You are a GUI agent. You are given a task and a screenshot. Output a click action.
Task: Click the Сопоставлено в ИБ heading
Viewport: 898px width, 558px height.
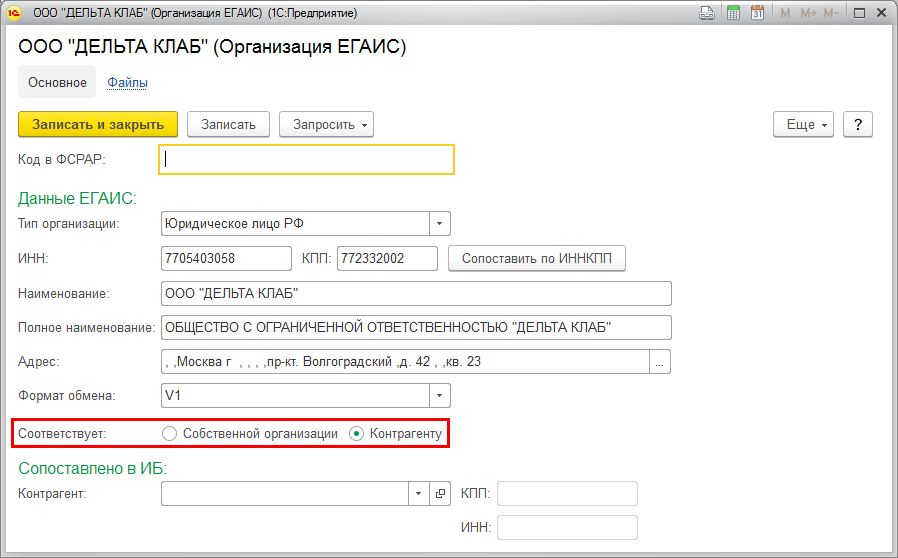[x=92, y=469]
